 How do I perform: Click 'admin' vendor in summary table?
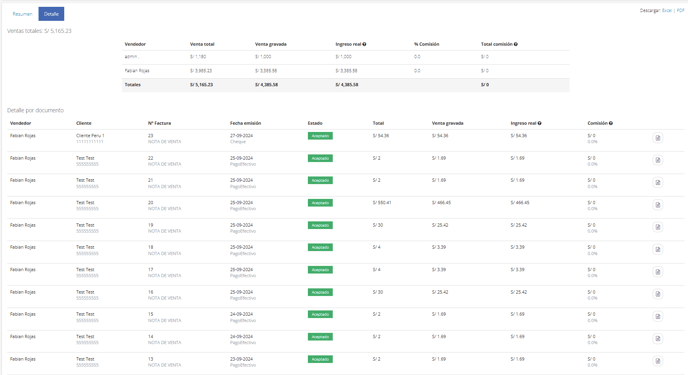coord(131,57)
